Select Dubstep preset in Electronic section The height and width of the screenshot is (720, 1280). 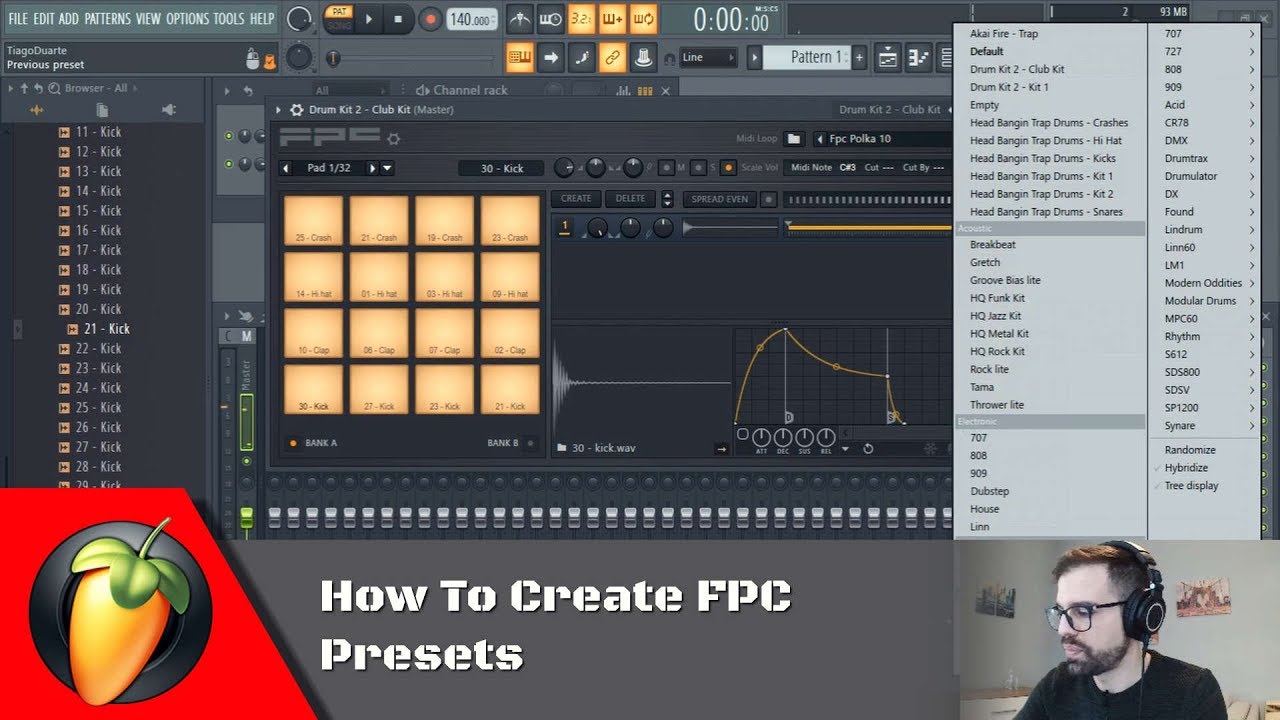[989, 491]
